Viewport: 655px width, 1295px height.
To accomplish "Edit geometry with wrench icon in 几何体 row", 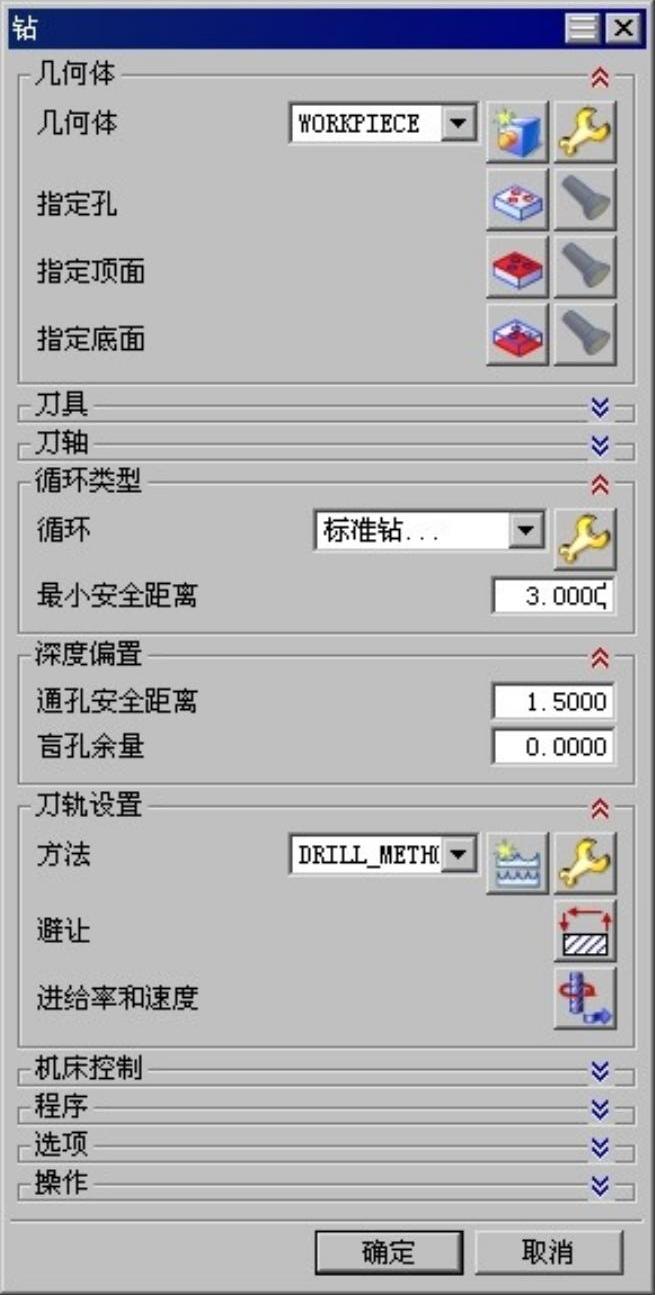I will (586, 132).
